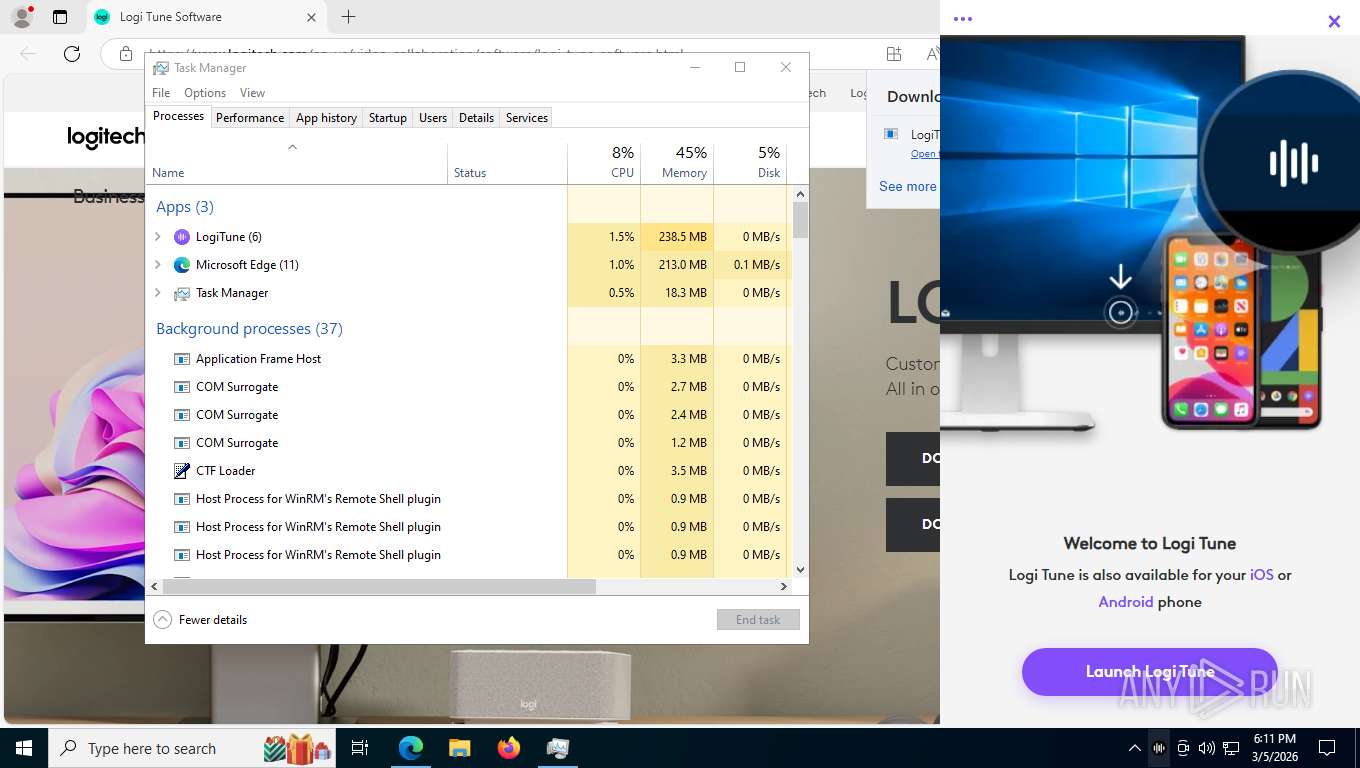This screenshot has width=1360, height=768.
Task: Open Task Manager File menu
Action: tap(161, 93)
